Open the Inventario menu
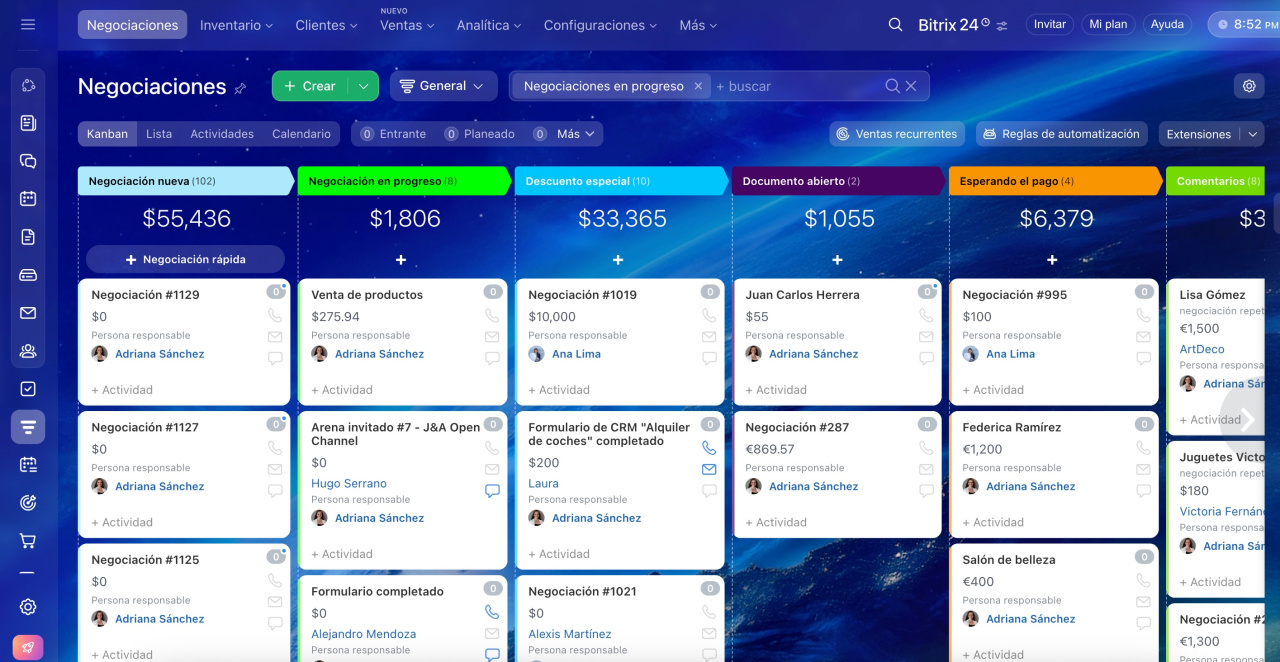This screenshot has width=1280, height=662. click(237, 25)
